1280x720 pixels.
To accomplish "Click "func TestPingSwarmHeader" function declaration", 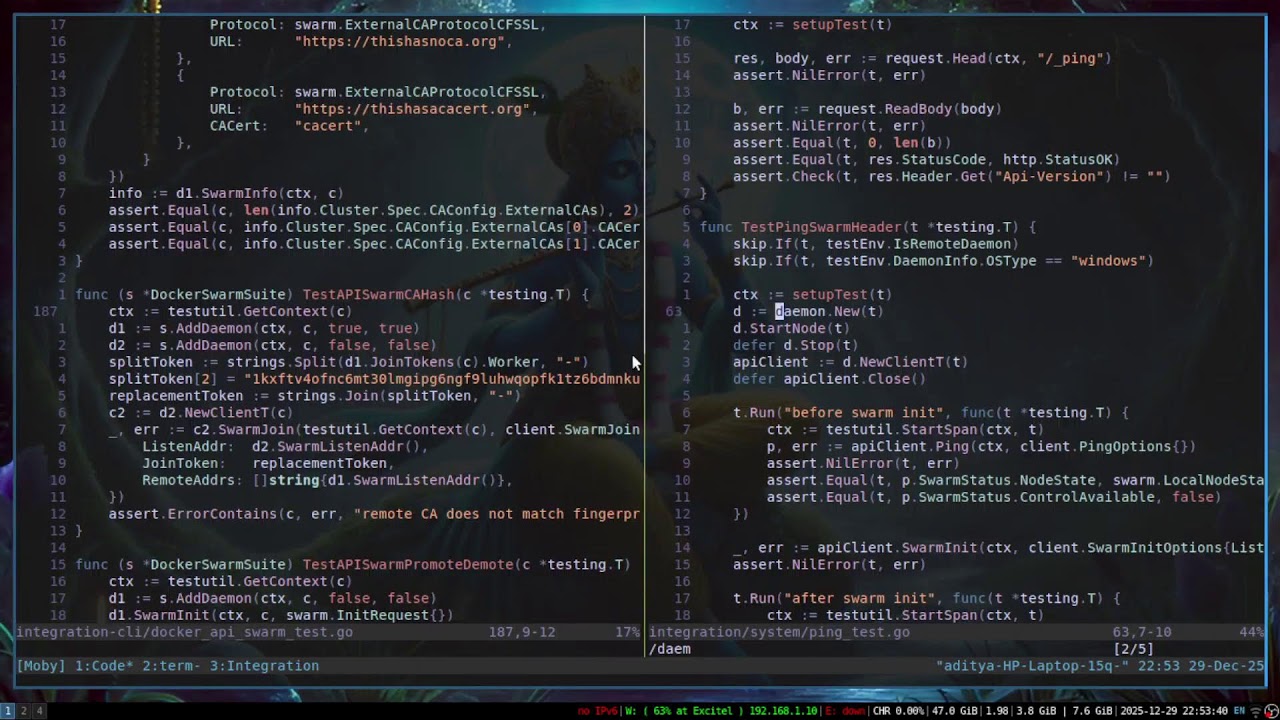I will 868,227.
